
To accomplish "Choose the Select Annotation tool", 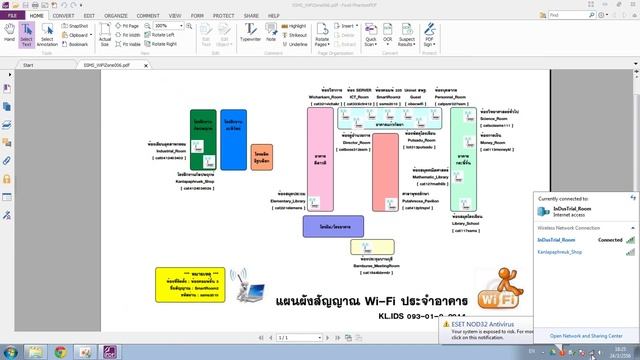I will (47, 35).
